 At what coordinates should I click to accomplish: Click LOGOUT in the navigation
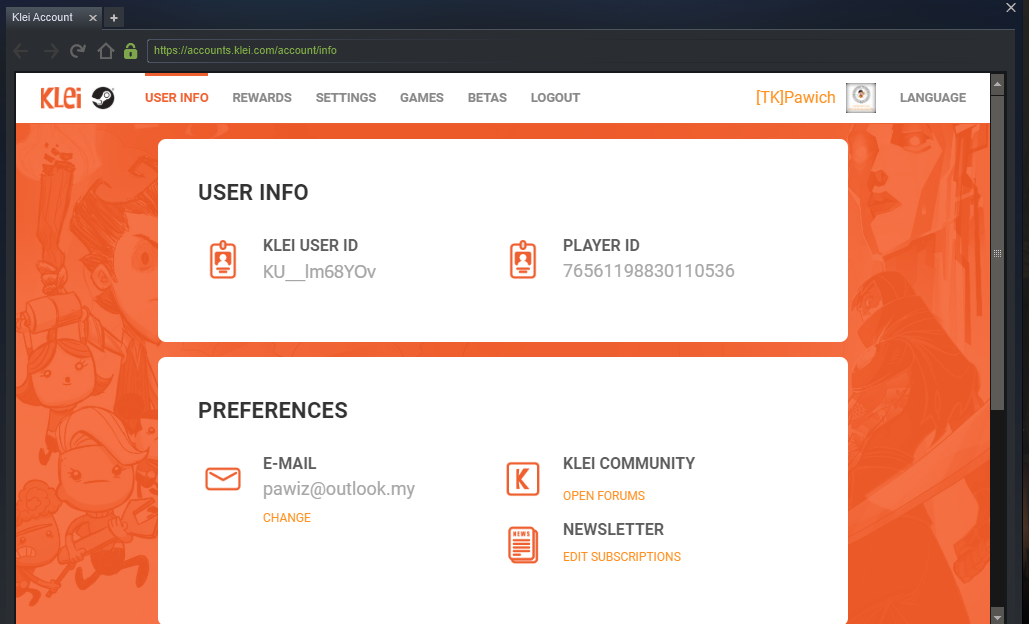555,98
